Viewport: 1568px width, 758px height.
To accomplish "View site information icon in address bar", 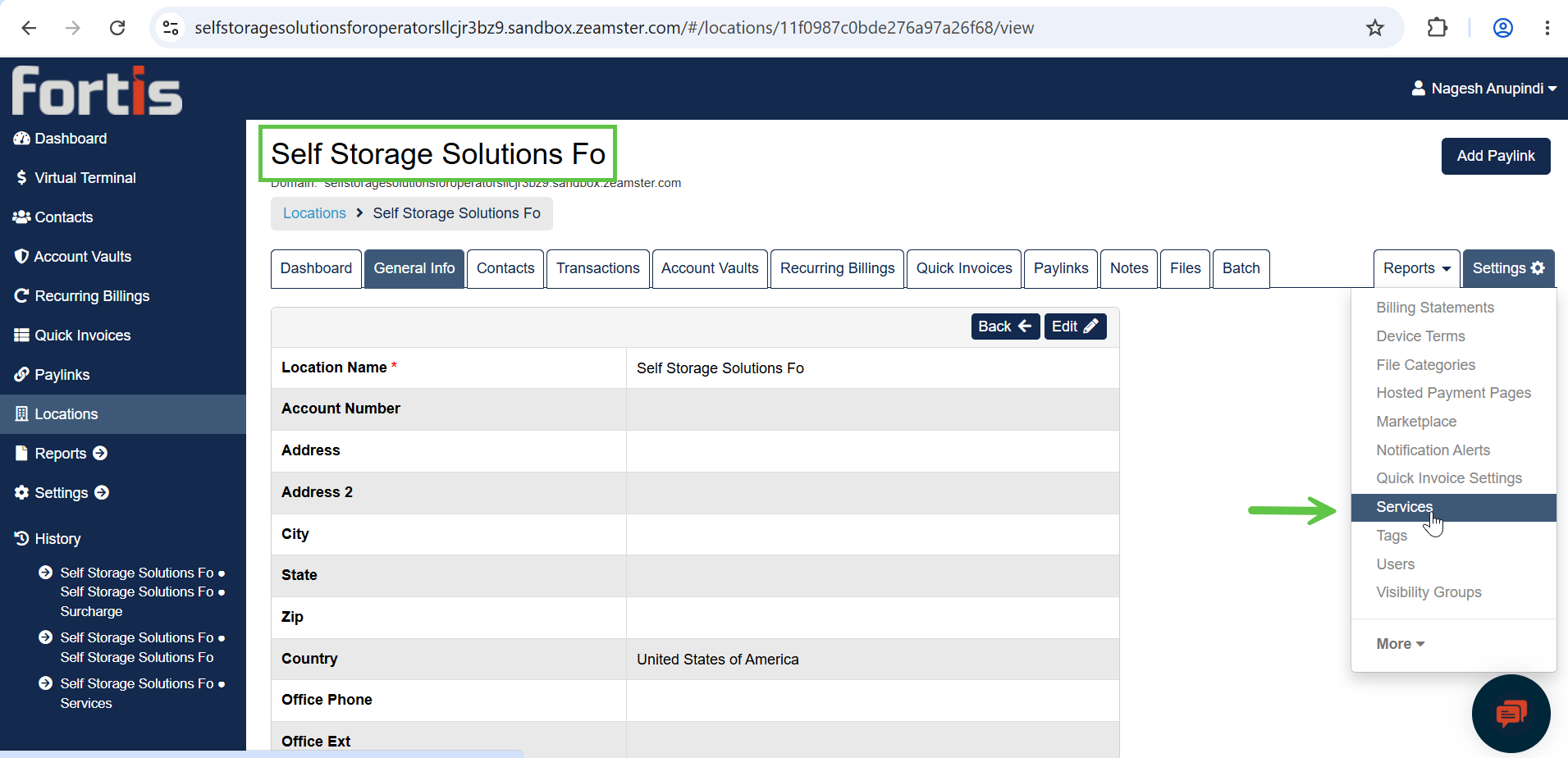I will [x=171, y=28].
